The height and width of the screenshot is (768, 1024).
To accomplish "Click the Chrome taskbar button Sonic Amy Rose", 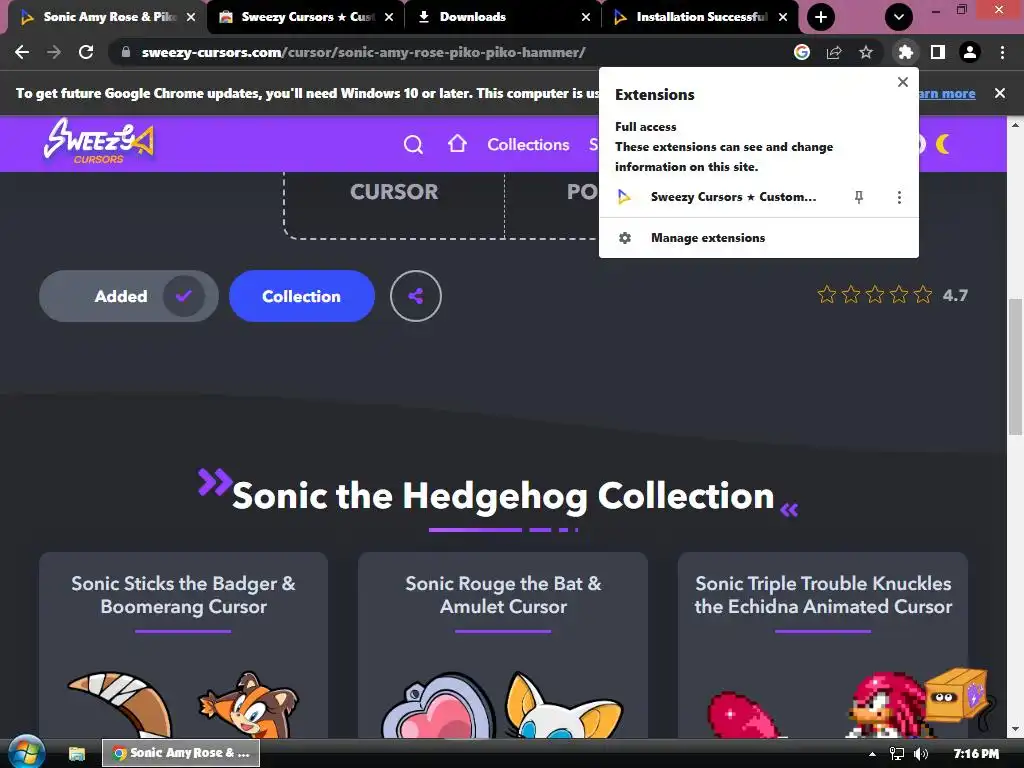I will tap(181, 753).
